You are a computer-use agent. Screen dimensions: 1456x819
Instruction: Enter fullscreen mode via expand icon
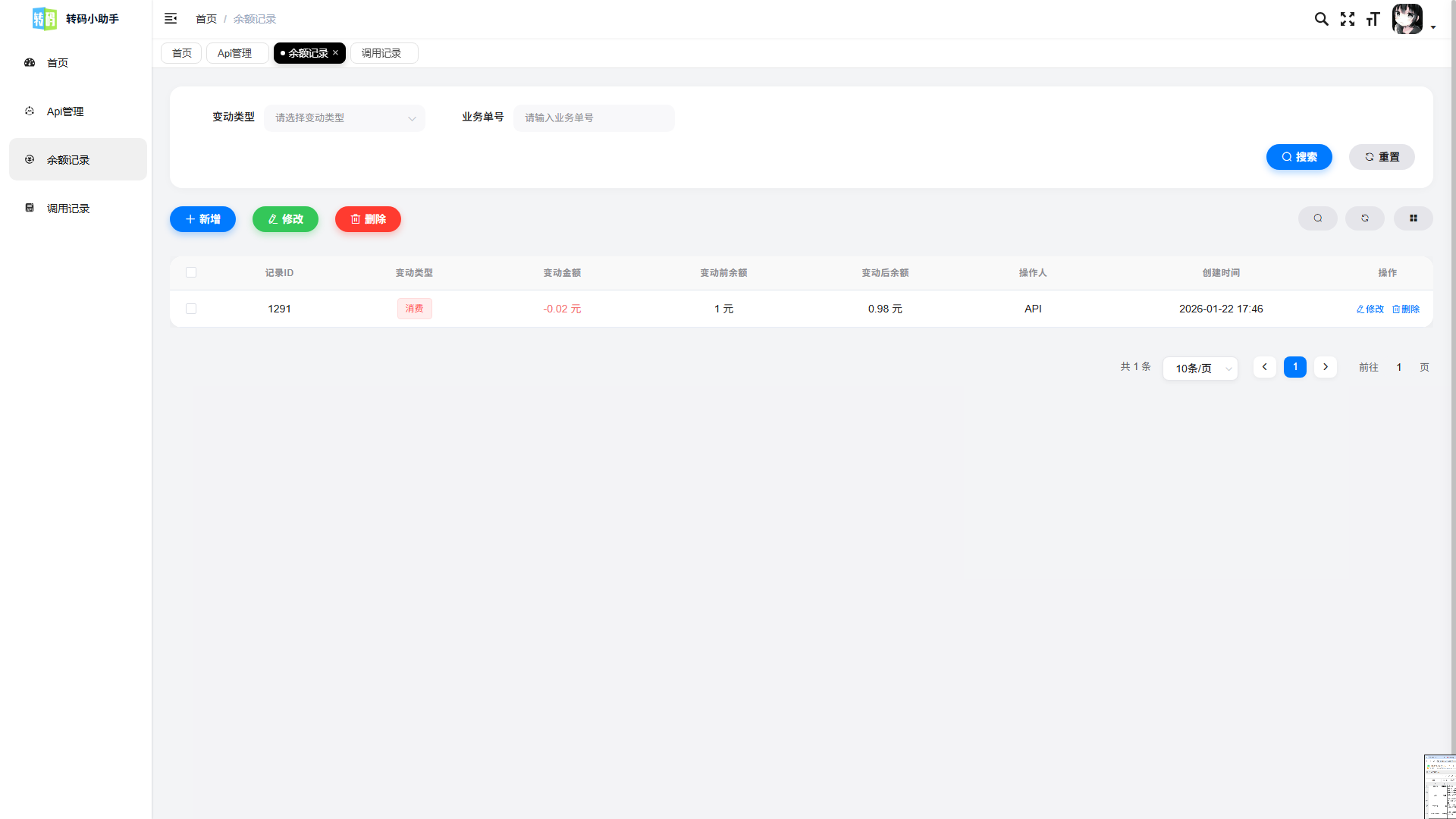[x=1348, y=19]
